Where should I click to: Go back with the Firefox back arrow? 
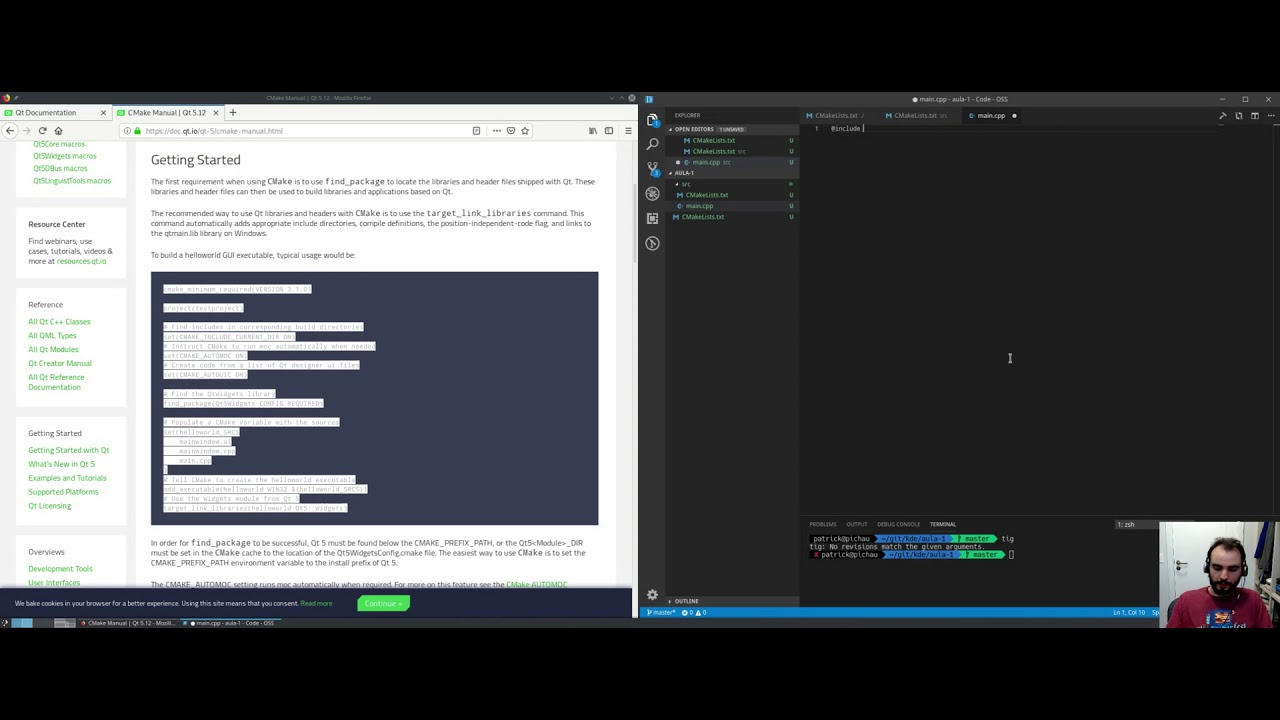point(10,131)
